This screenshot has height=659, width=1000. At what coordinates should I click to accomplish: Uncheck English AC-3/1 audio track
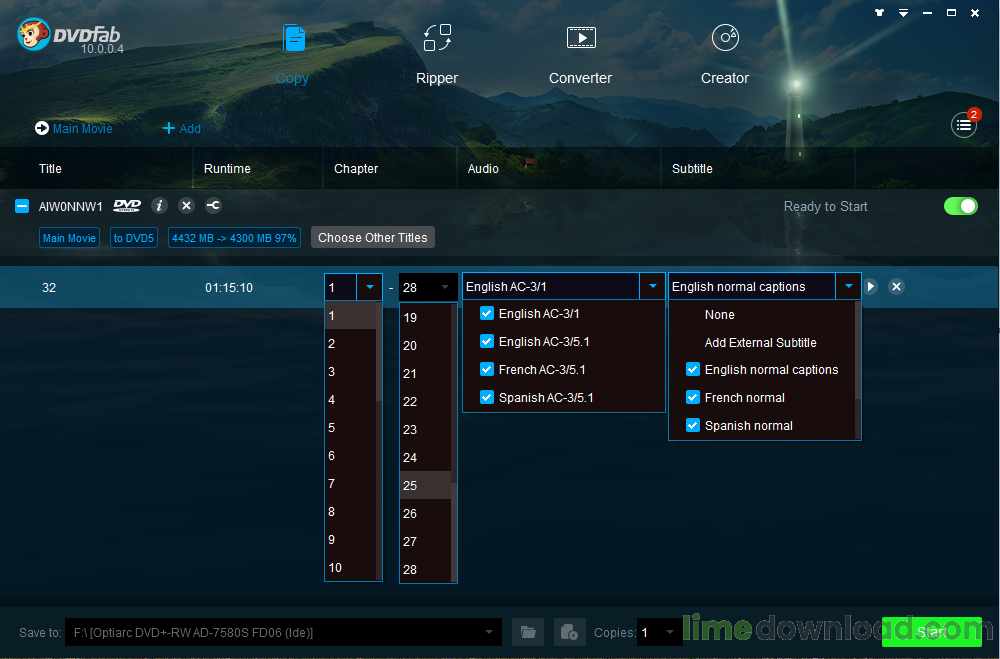(x=487, y=313)
